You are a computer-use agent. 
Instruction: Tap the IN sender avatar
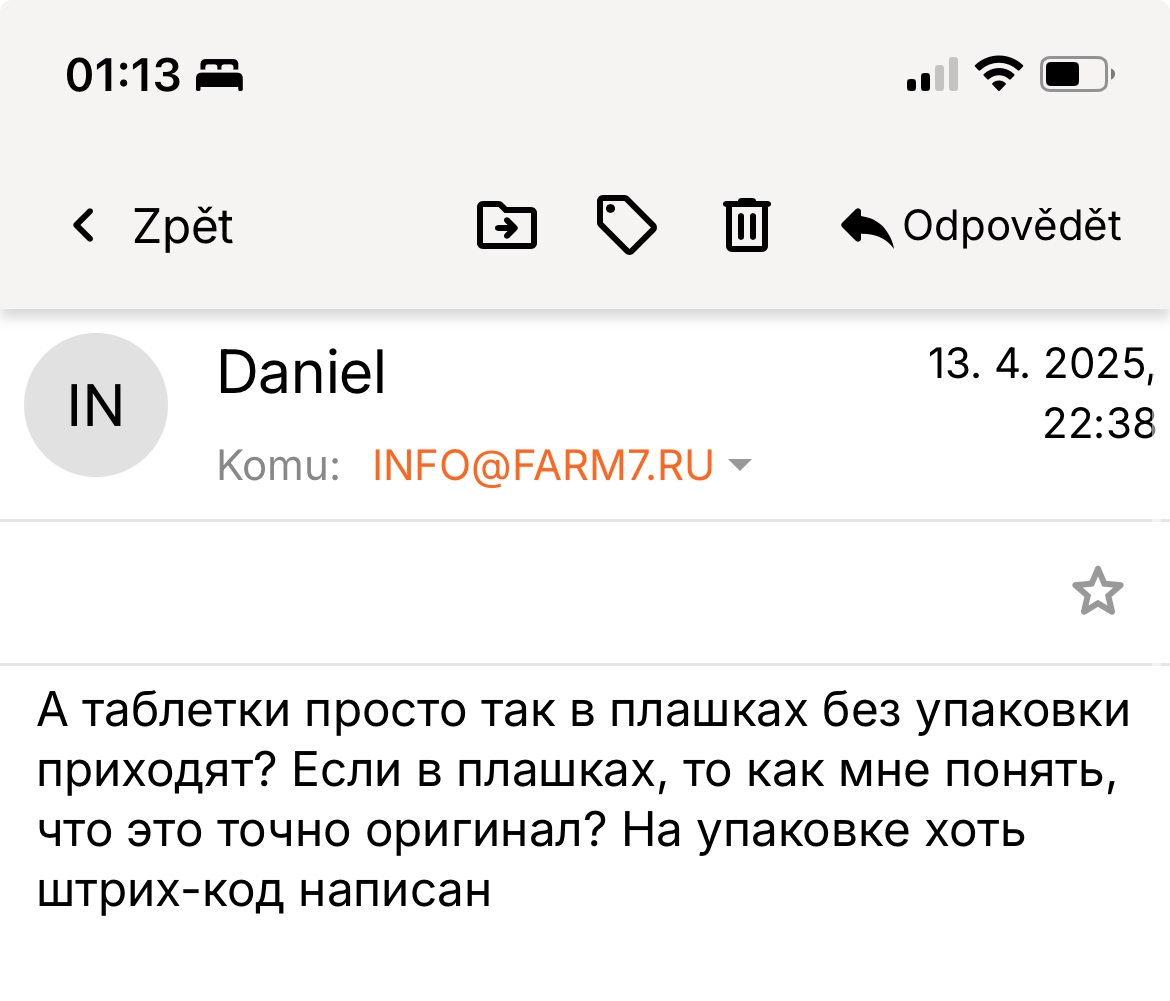[x=96, y=405]
